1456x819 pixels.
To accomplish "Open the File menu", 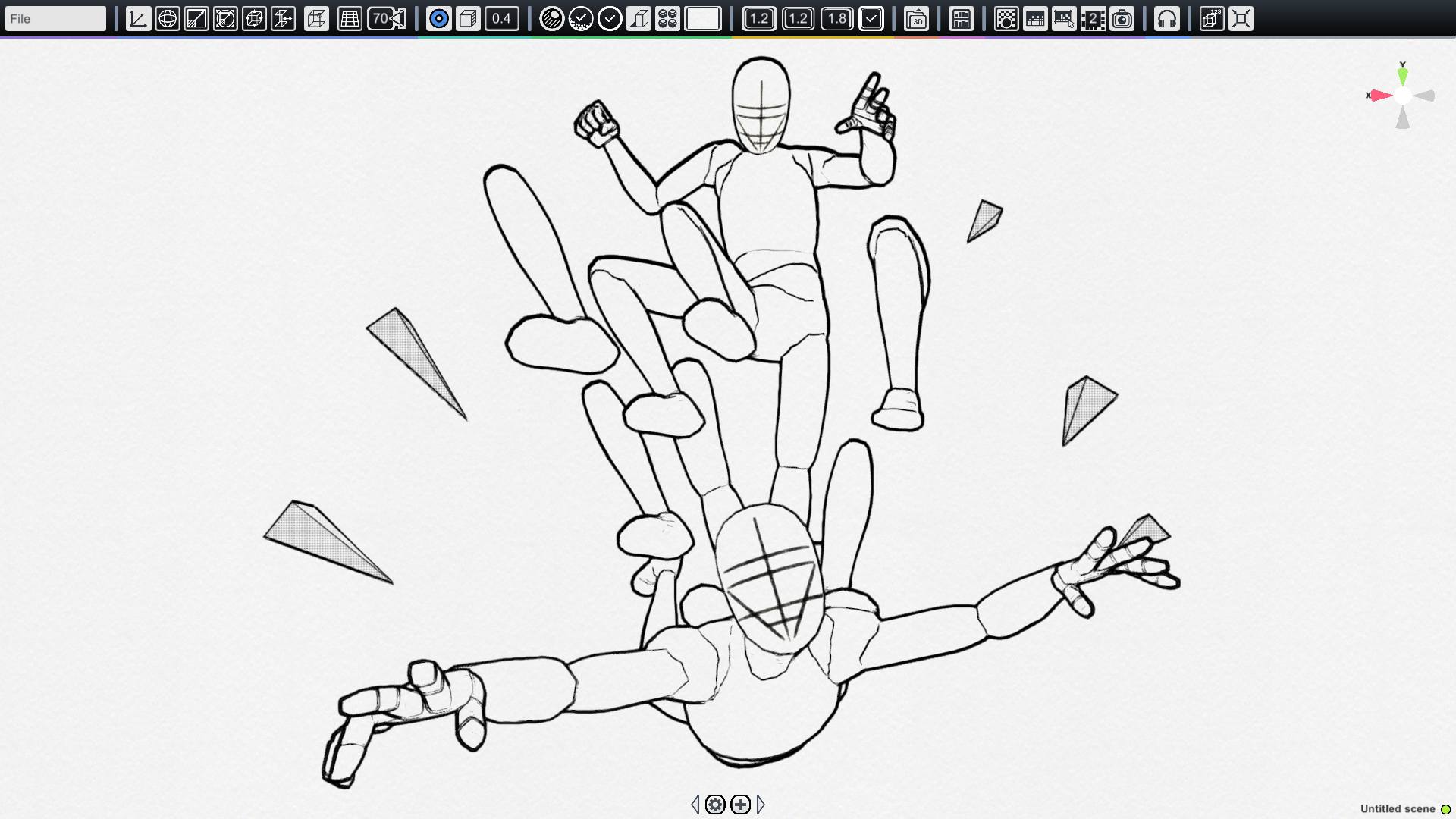I will [55, 17].
